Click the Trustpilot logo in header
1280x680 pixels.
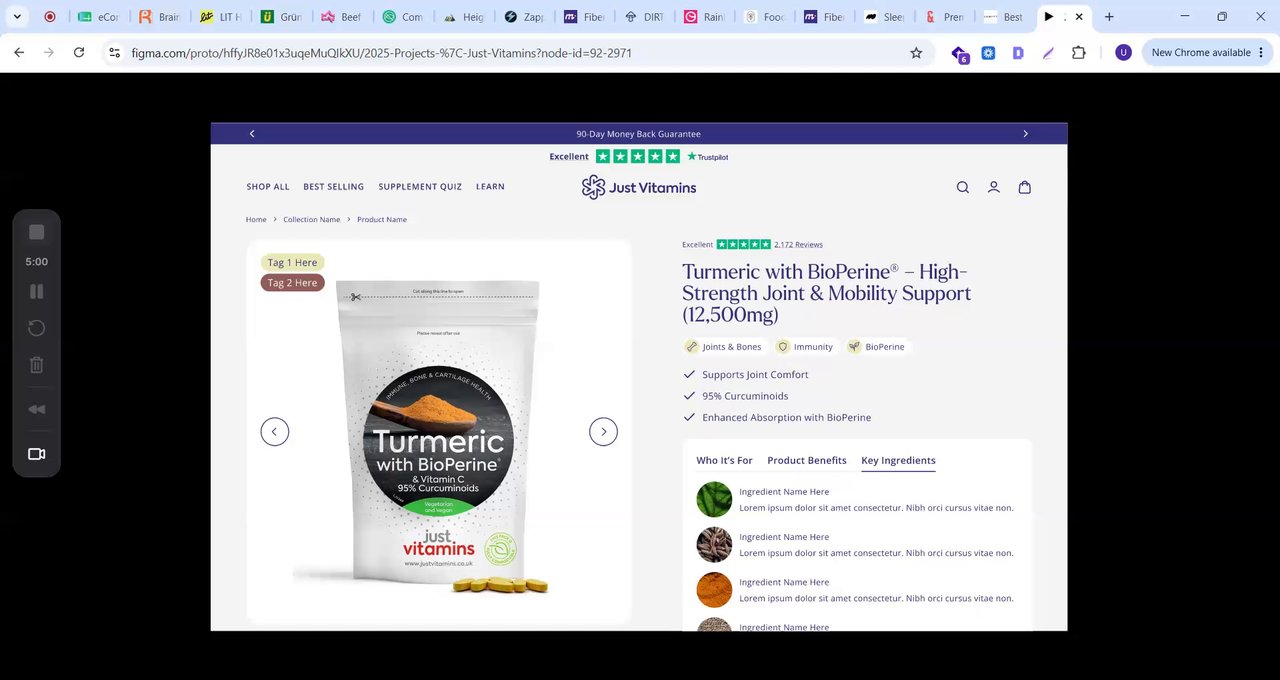708,157
